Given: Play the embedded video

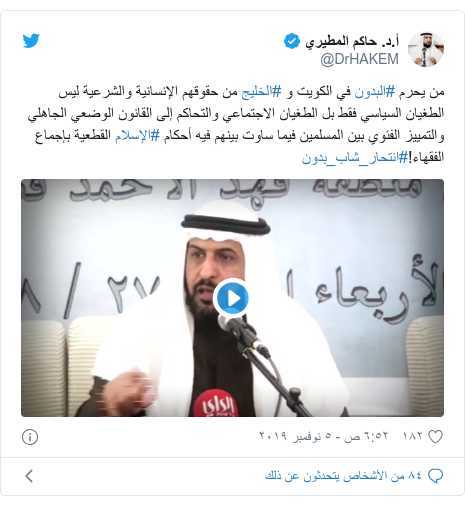Looking at the screenshot, I should pos(232,298).
